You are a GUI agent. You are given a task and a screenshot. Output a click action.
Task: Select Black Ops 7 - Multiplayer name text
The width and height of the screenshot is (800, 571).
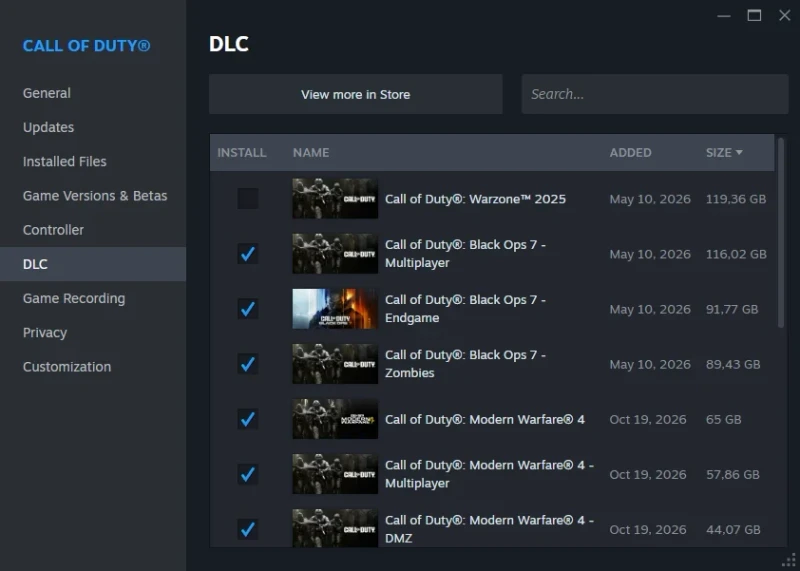point(465,254)
